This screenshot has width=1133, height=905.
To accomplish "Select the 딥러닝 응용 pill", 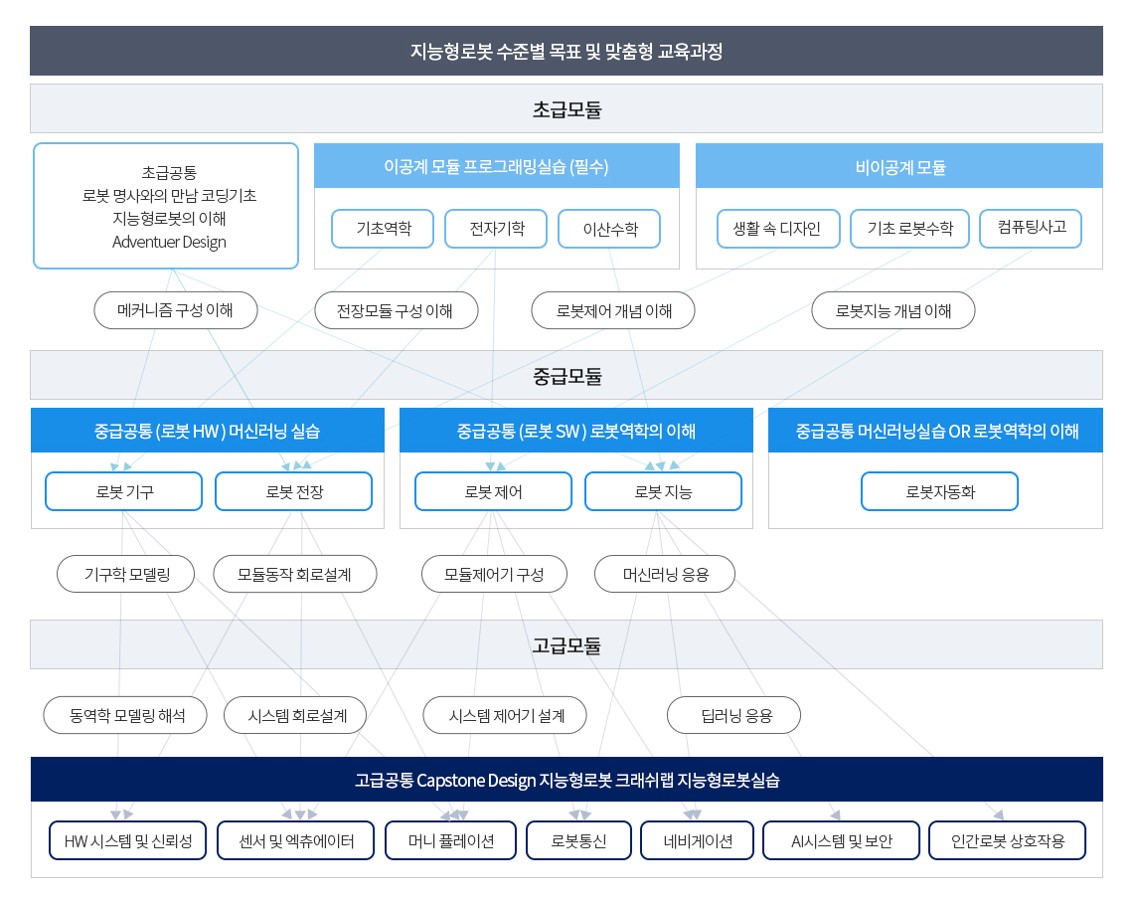I will point(734,716).
